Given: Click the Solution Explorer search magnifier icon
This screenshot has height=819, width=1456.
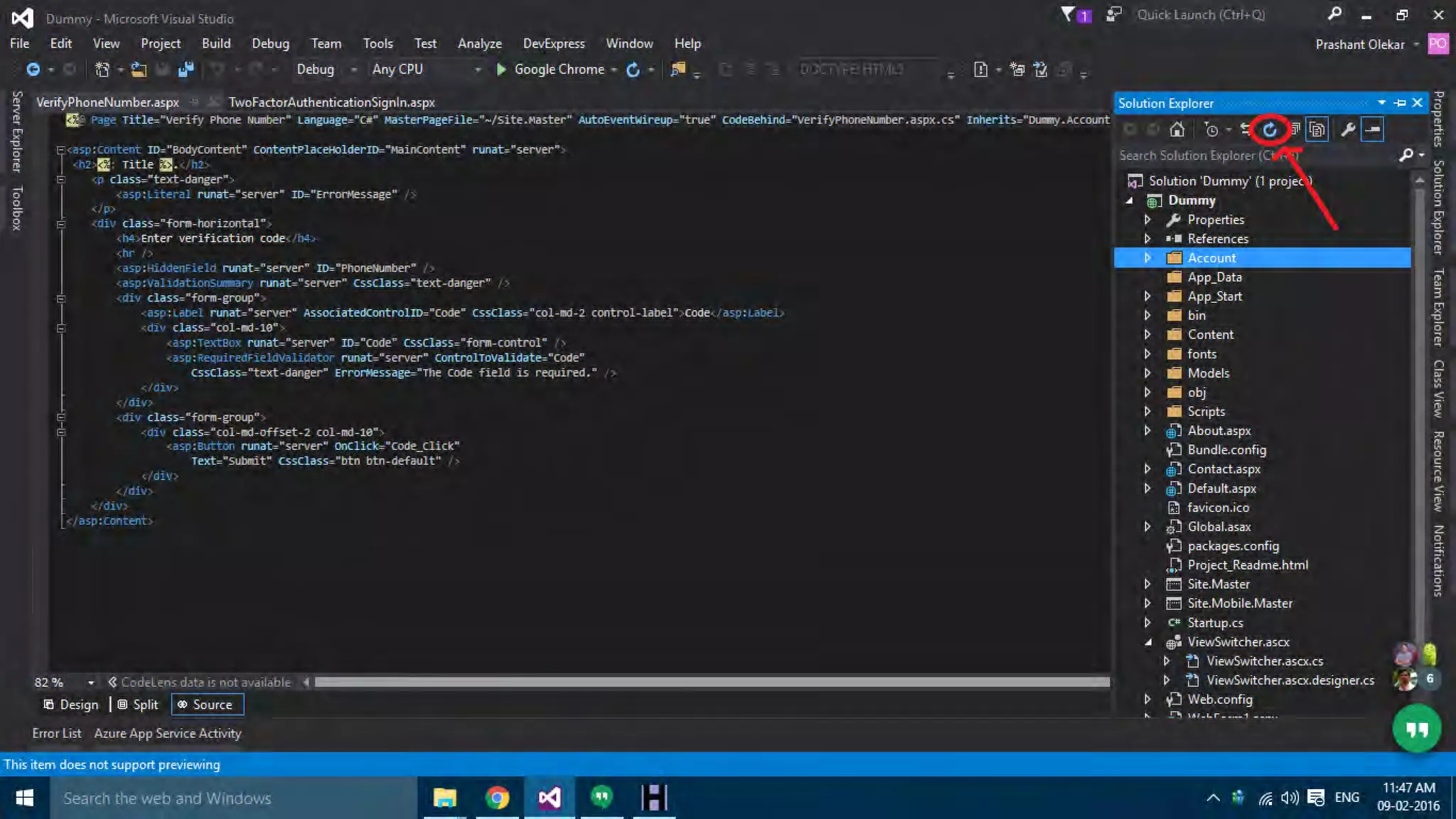Looking at the screenshot, I should pos(1406,155).
